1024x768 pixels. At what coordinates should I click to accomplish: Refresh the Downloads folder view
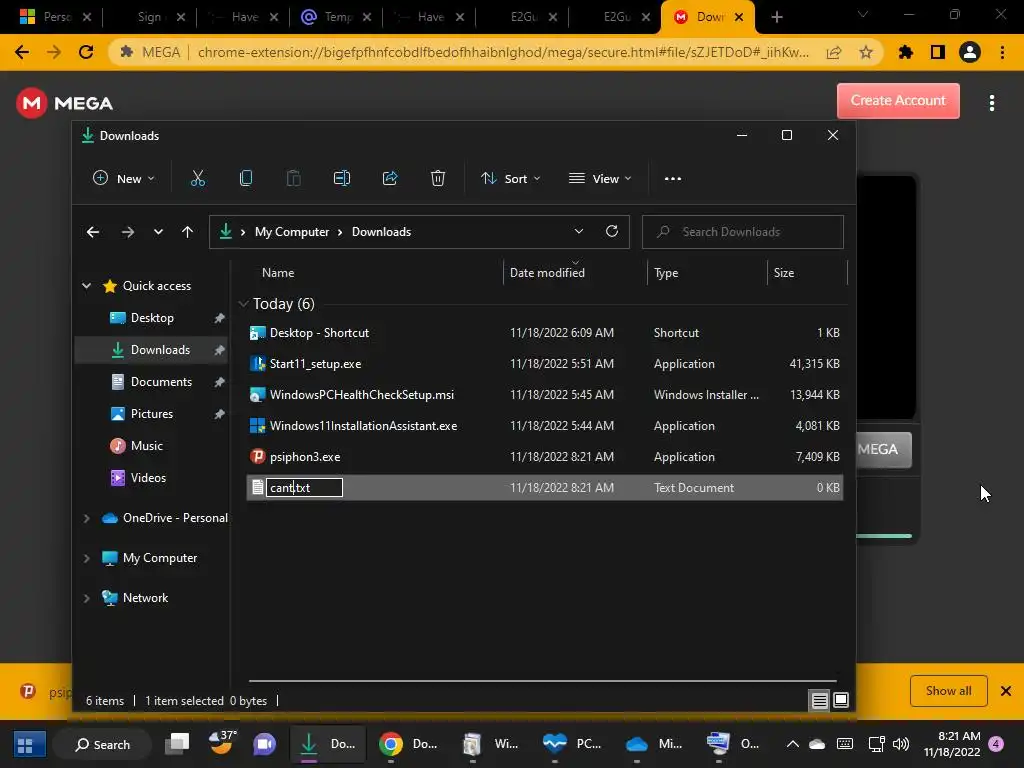click(x=612, y=231)
